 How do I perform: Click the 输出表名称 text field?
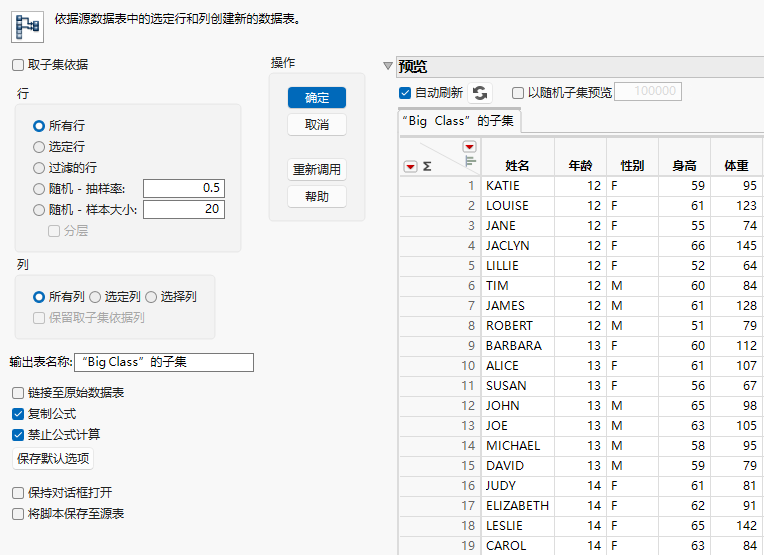pos(164,362)
